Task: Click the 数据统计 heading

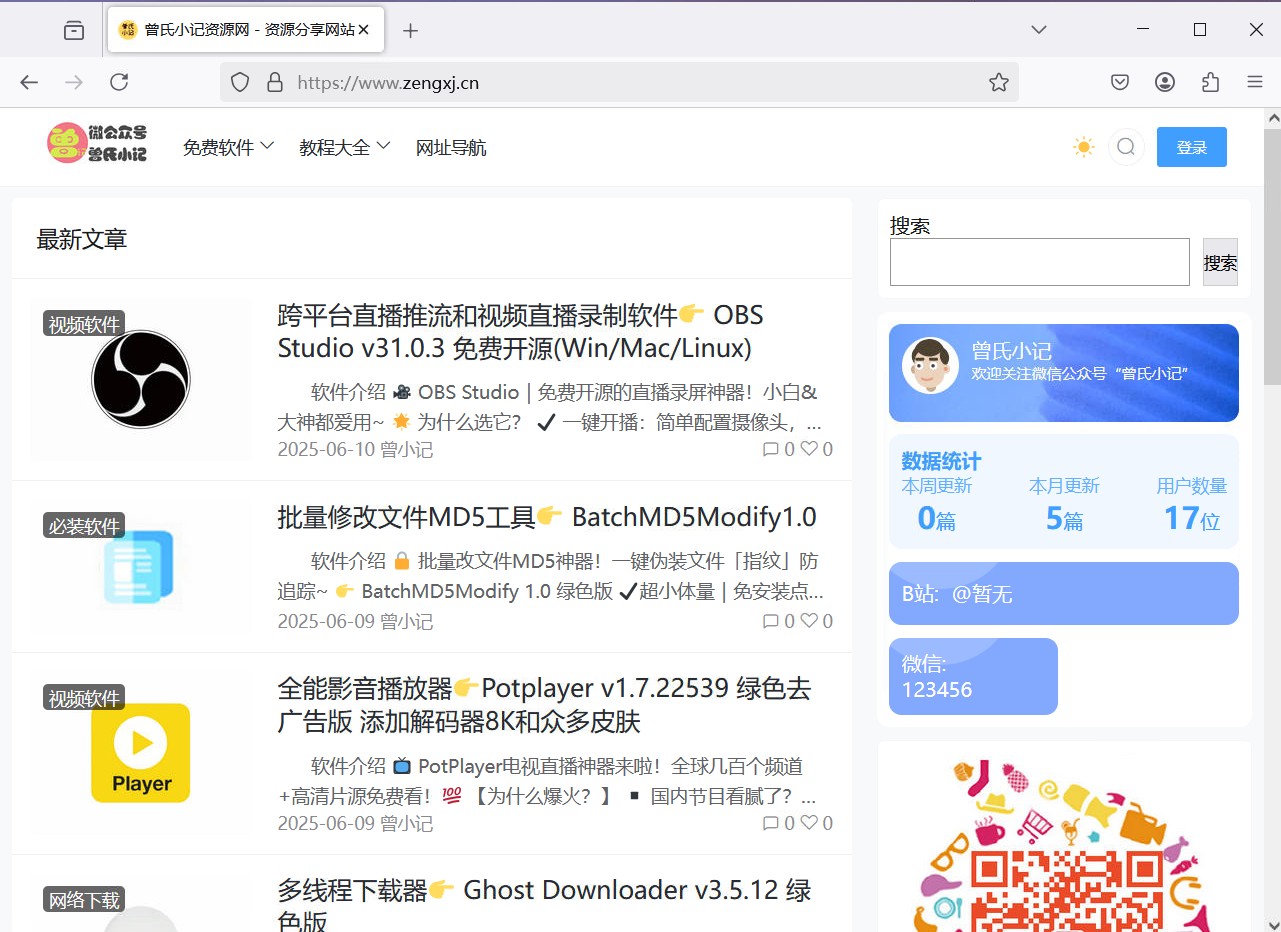Action: click(941, 461)
